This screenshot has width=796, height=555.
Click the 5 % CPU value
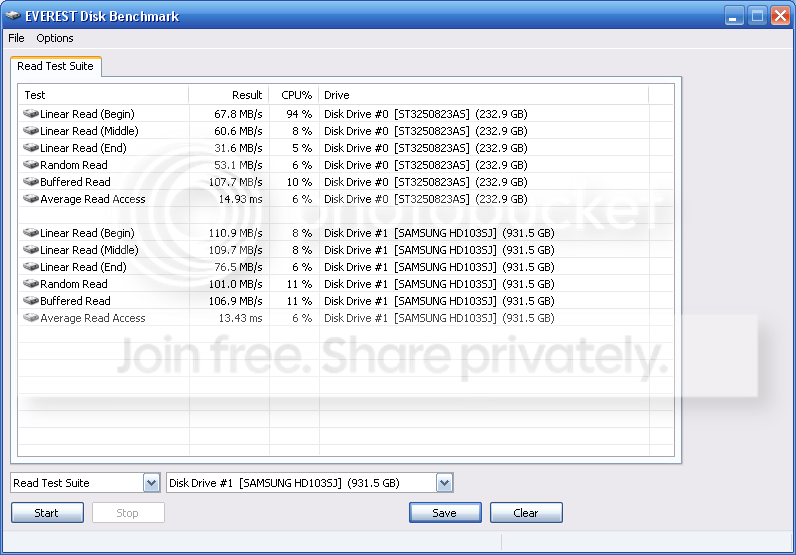(x=302, y=148)
